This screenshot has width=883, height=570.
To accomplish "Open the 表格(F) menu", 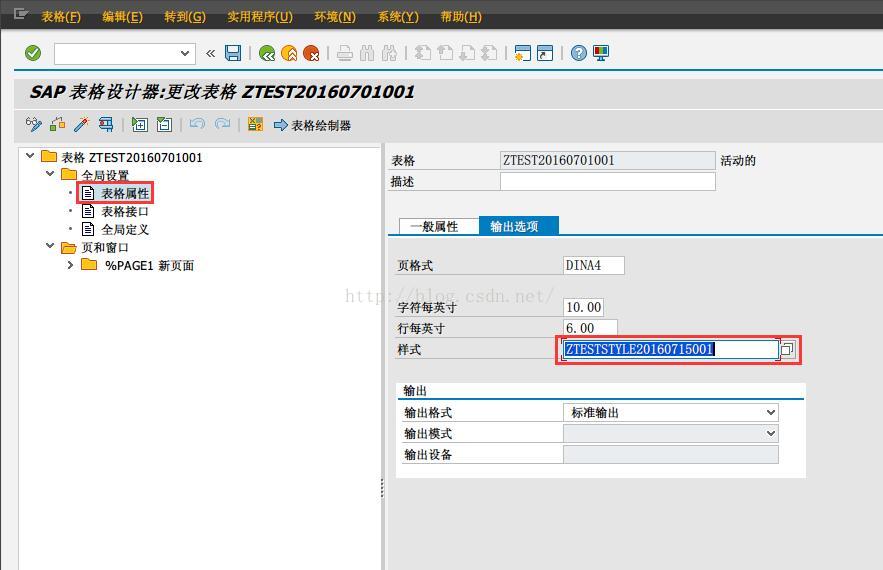I will click(61, 17).
